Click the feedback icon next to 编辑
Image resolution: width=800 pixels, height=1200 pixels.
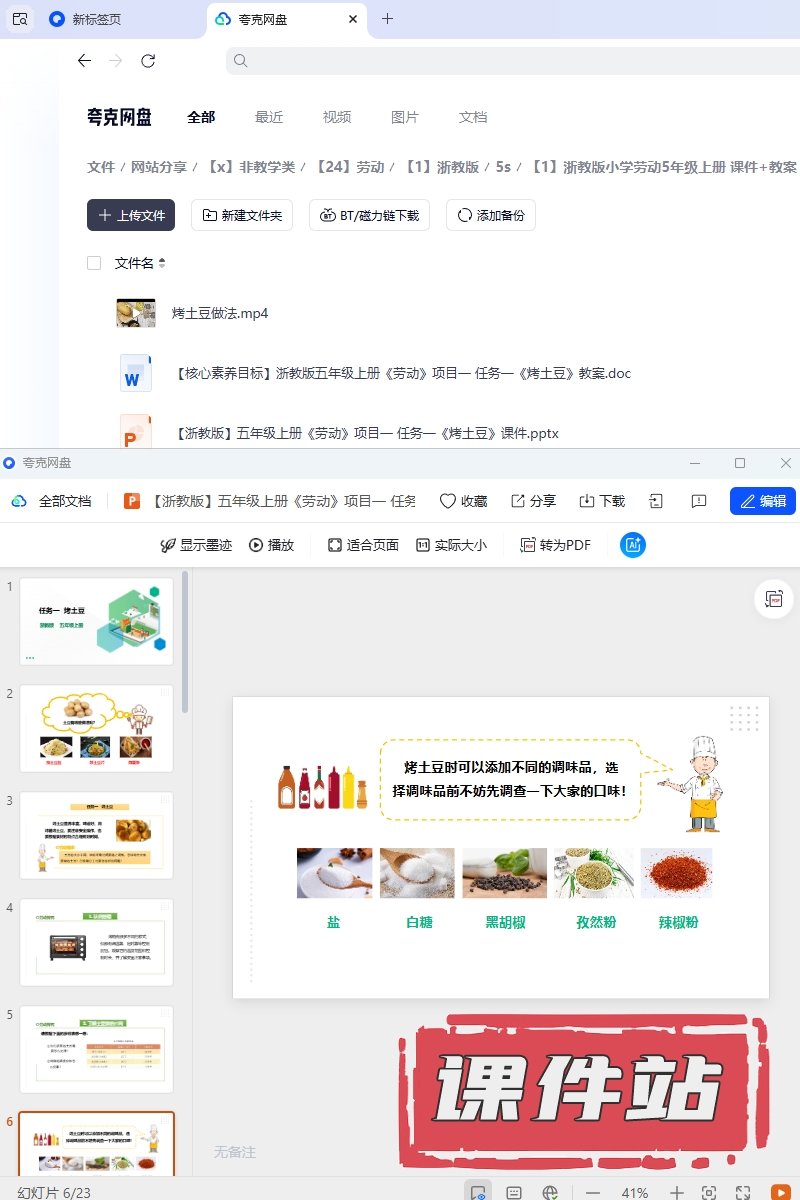pos(699,501)
